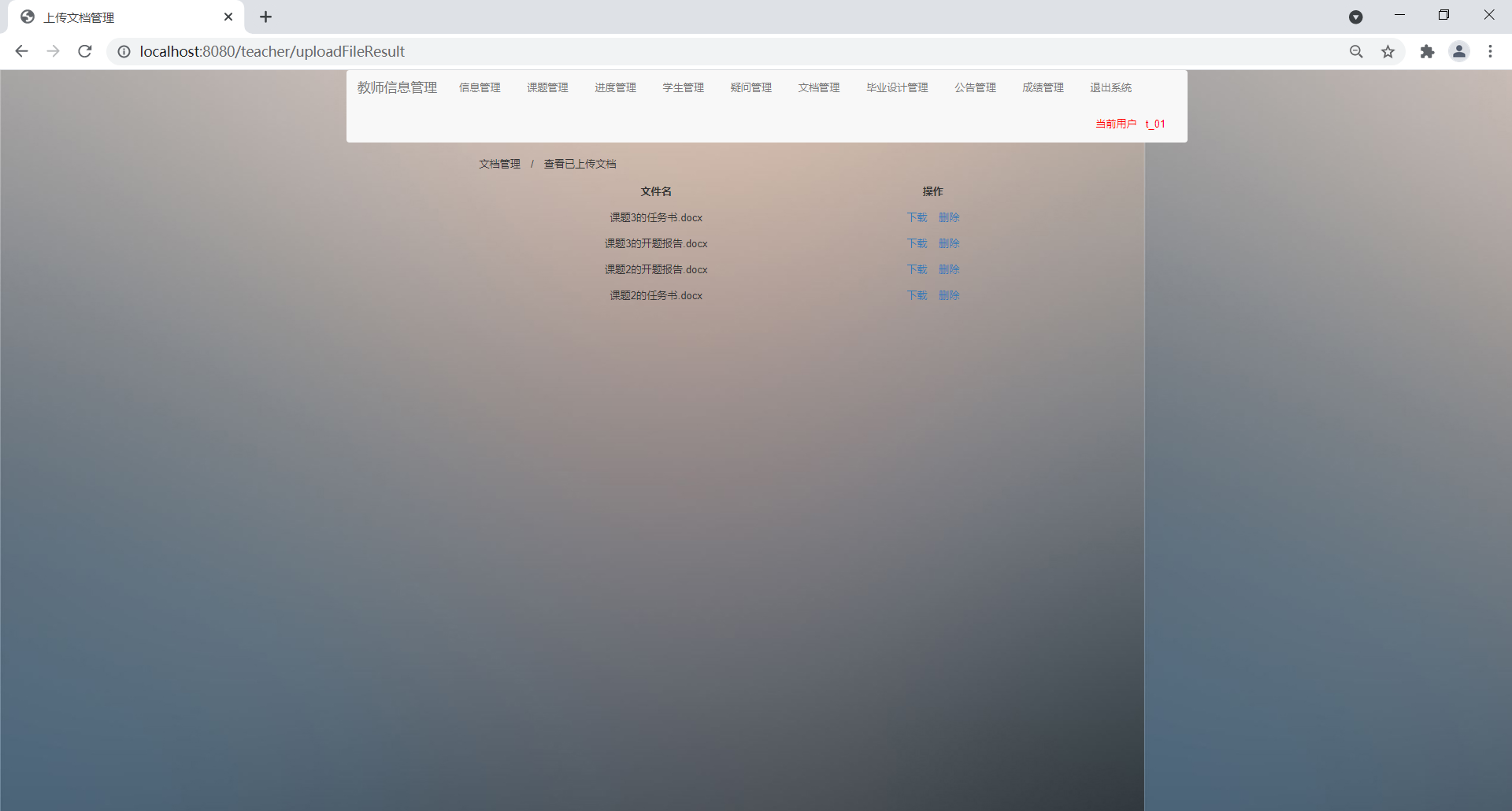Select file name 课题2的开题报告.docx

pos(655,269)
